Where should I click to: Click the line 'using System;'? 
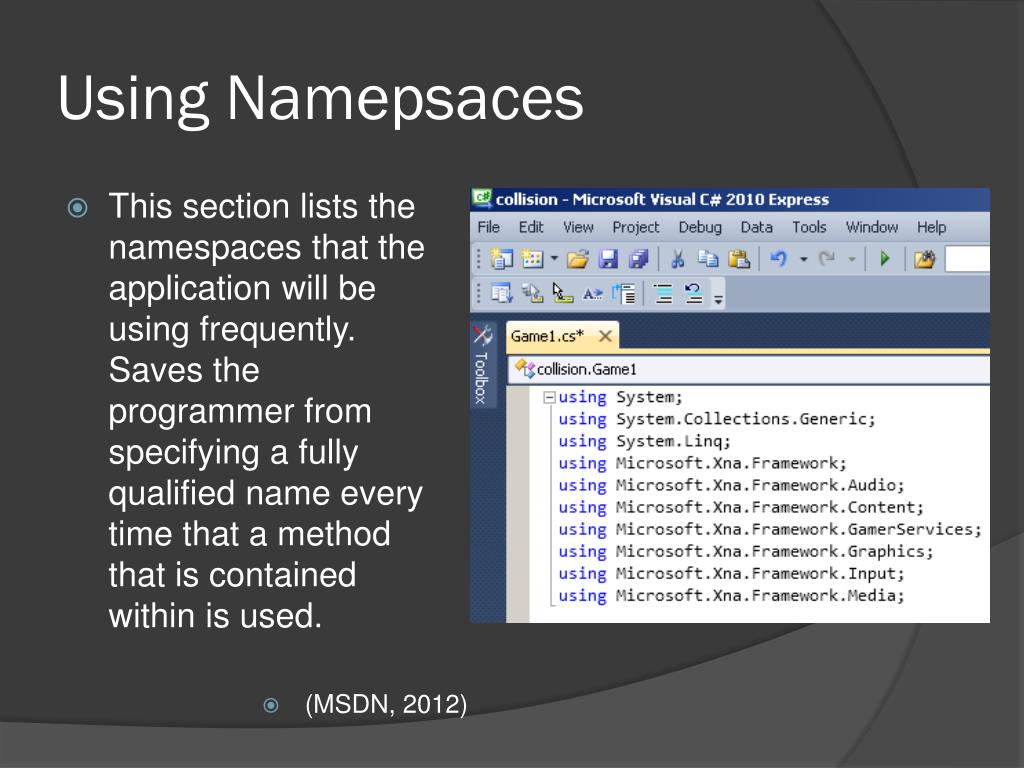point(620,397)
